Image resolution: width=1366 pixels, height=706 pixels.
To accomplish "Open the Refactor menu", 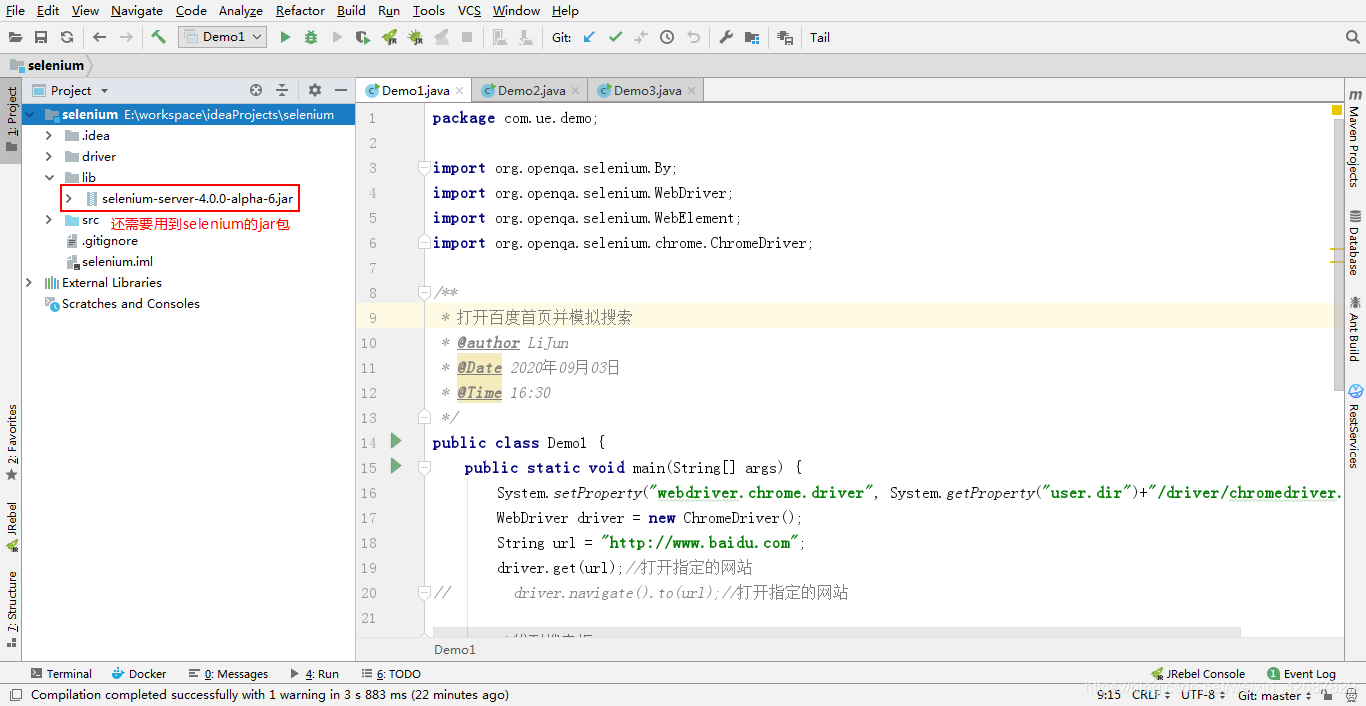I will pos(300,11).
